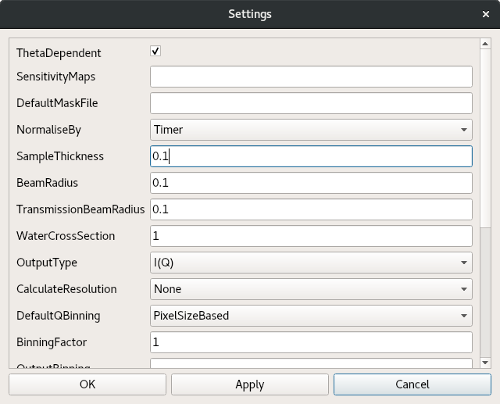Screen dimensions: 500x404
Task: Select the BeamRadius value field
Action: click(x=311, y=183)
